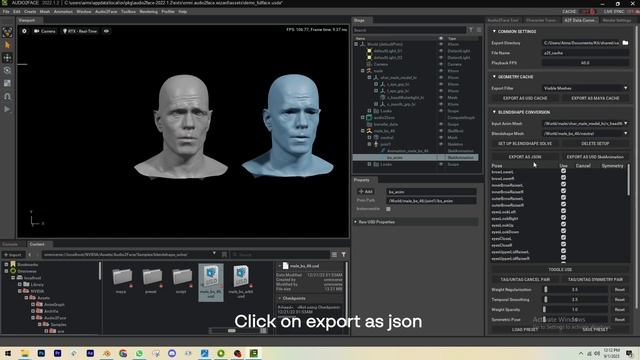Go back in Content browser
640x360 pixels.
coord(29,254)
